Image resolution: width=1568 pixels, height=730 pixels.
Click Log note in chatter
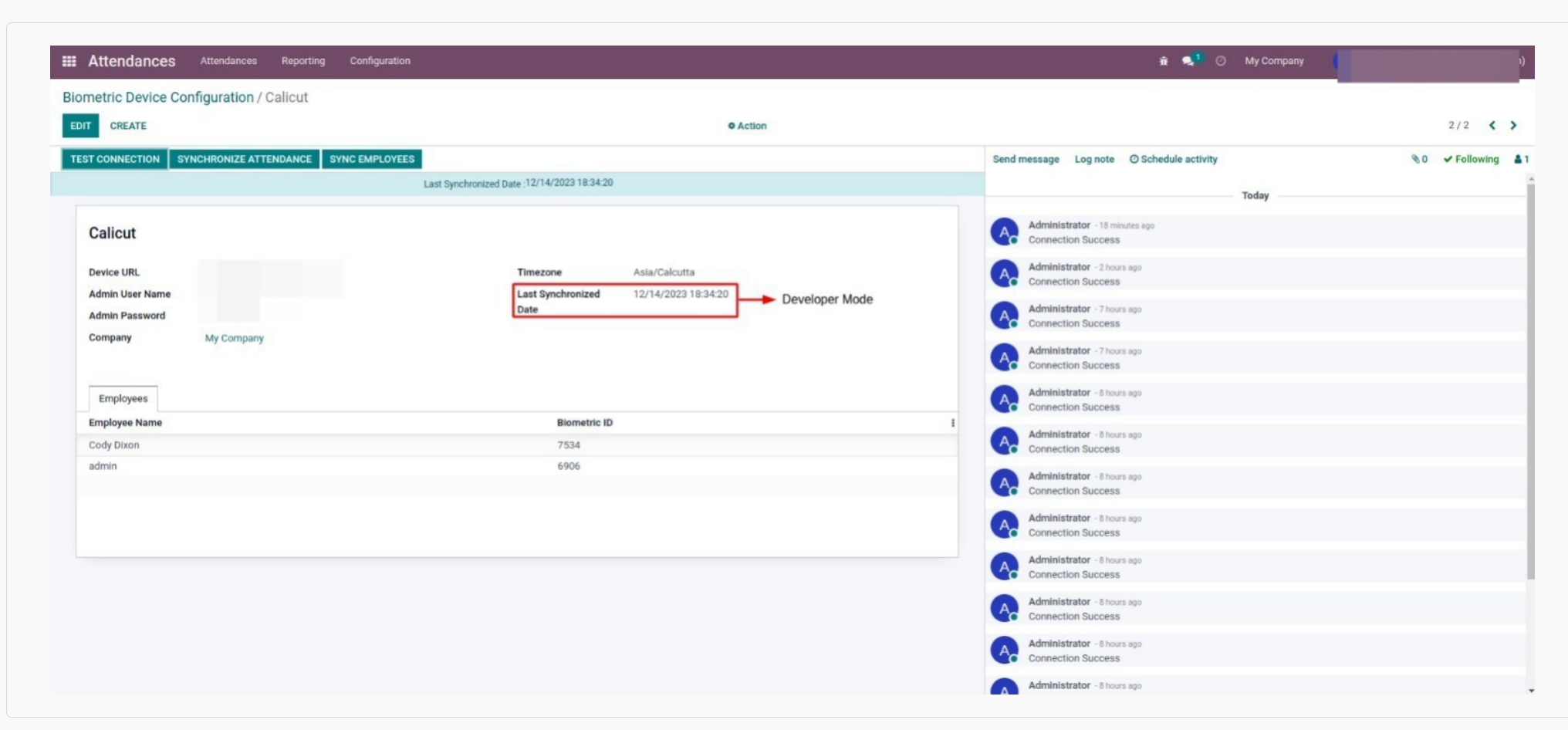1094,159
